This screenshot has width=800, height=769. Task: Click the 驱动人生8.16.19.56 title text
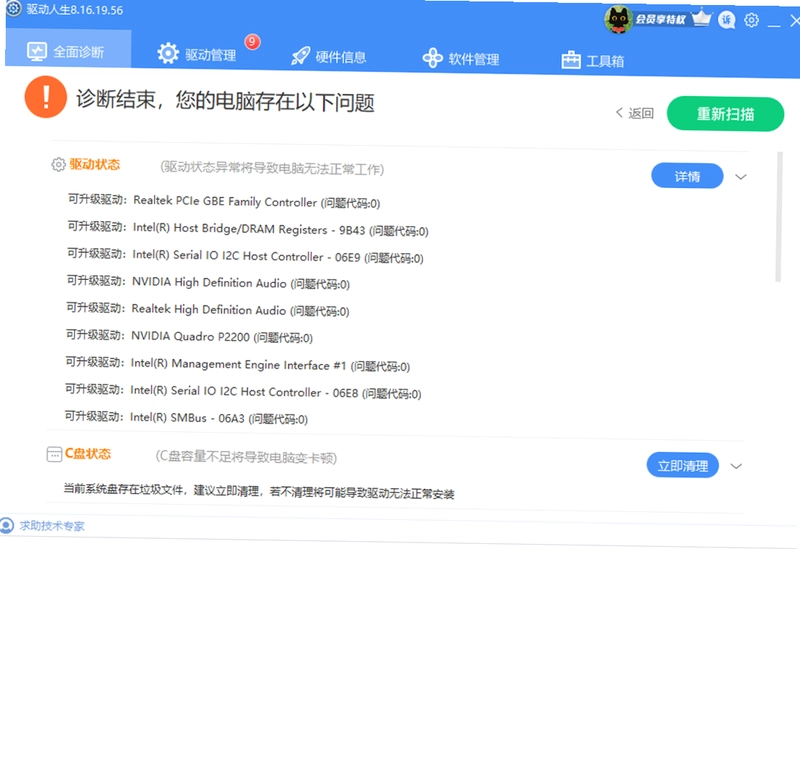74,10
